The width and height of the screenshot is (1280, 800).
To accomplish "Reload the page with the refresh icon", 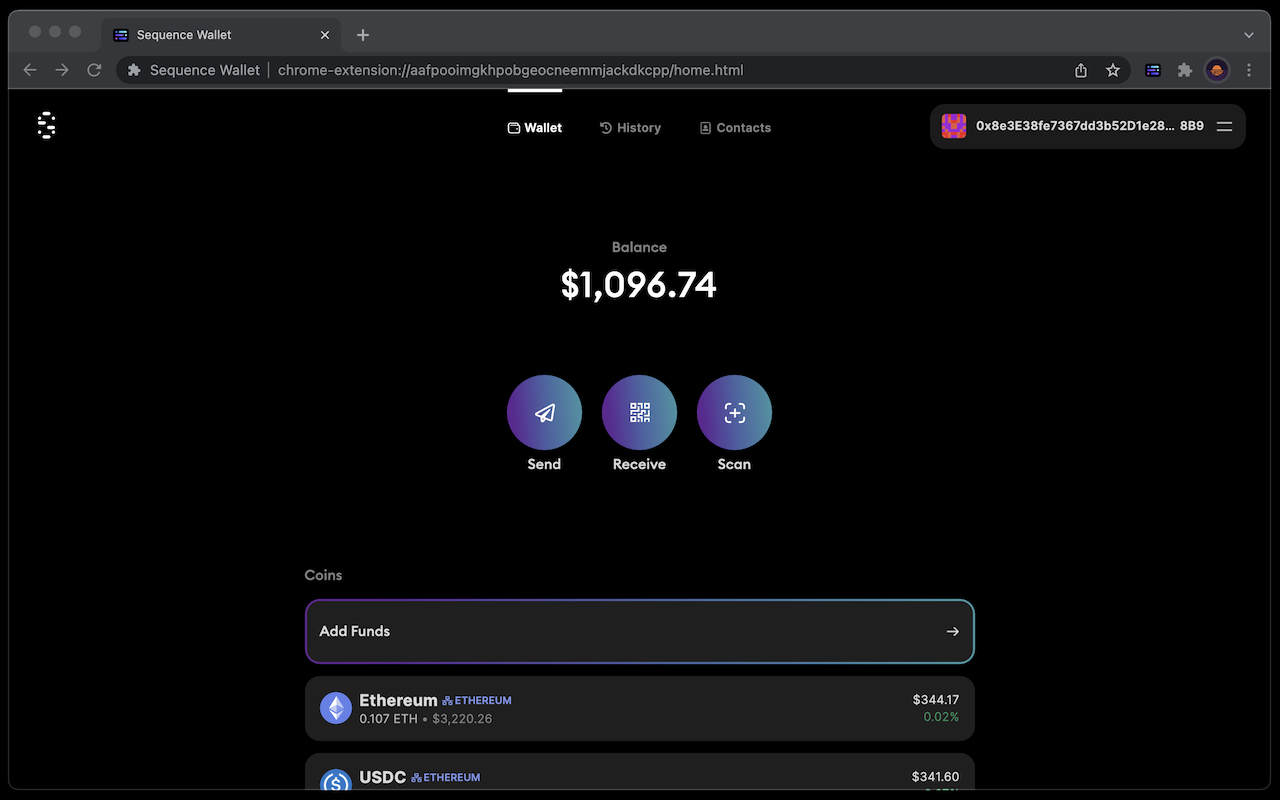I will coord(93,70).
